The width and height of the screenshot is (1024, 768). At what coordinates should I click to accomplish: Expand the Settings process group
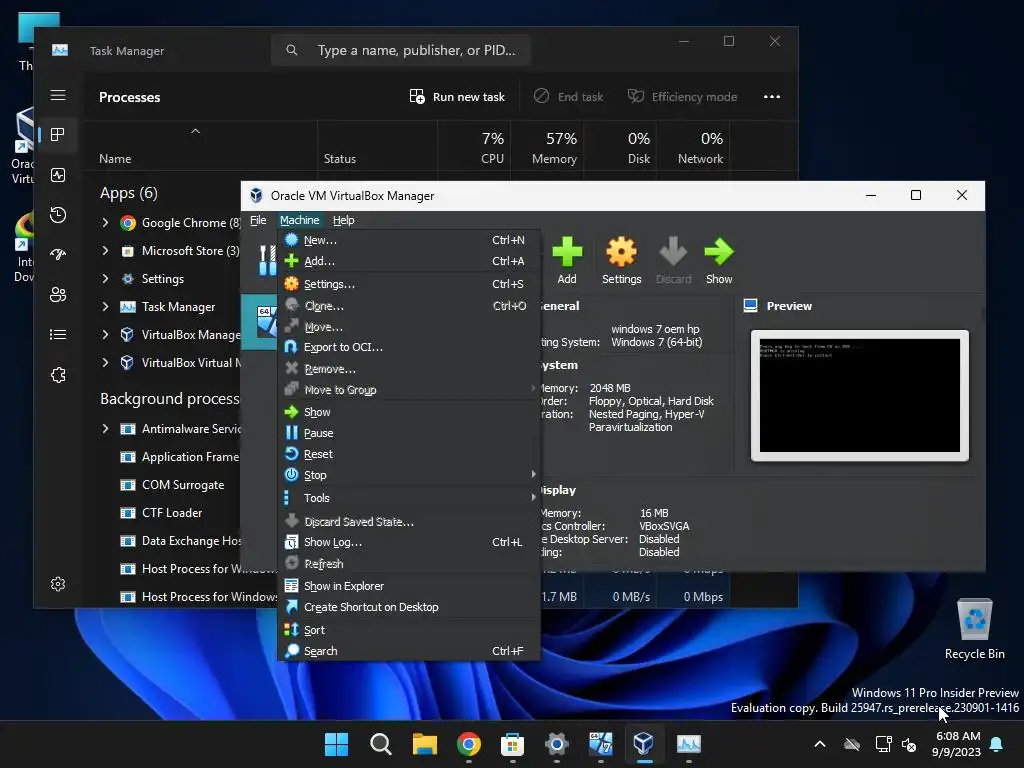(x=105, y=278)
